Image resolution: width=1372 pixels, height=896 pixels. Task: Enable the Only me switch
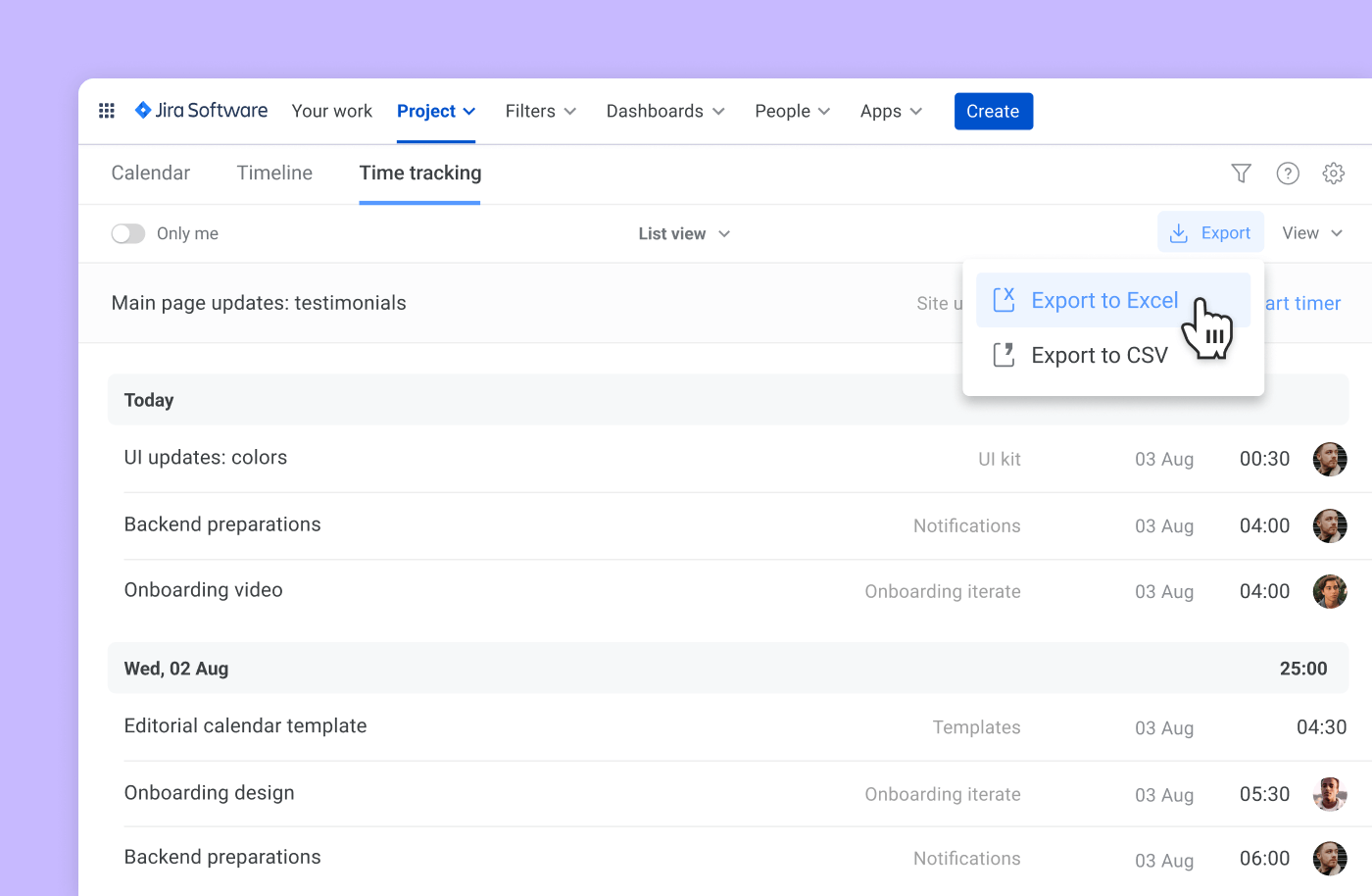tap(128, 233)
